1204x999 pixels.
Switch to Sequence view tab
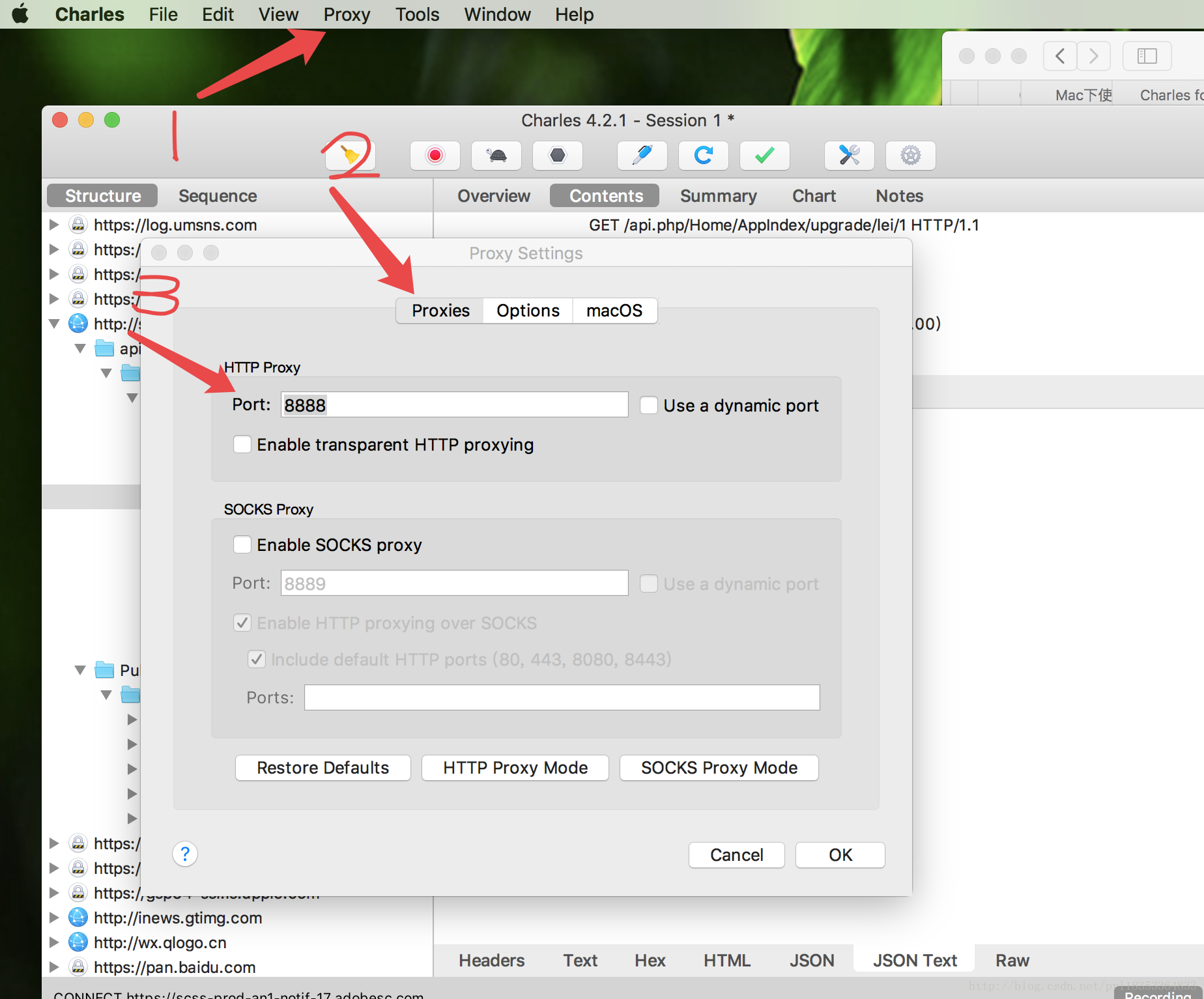click(x=218, y=196)
